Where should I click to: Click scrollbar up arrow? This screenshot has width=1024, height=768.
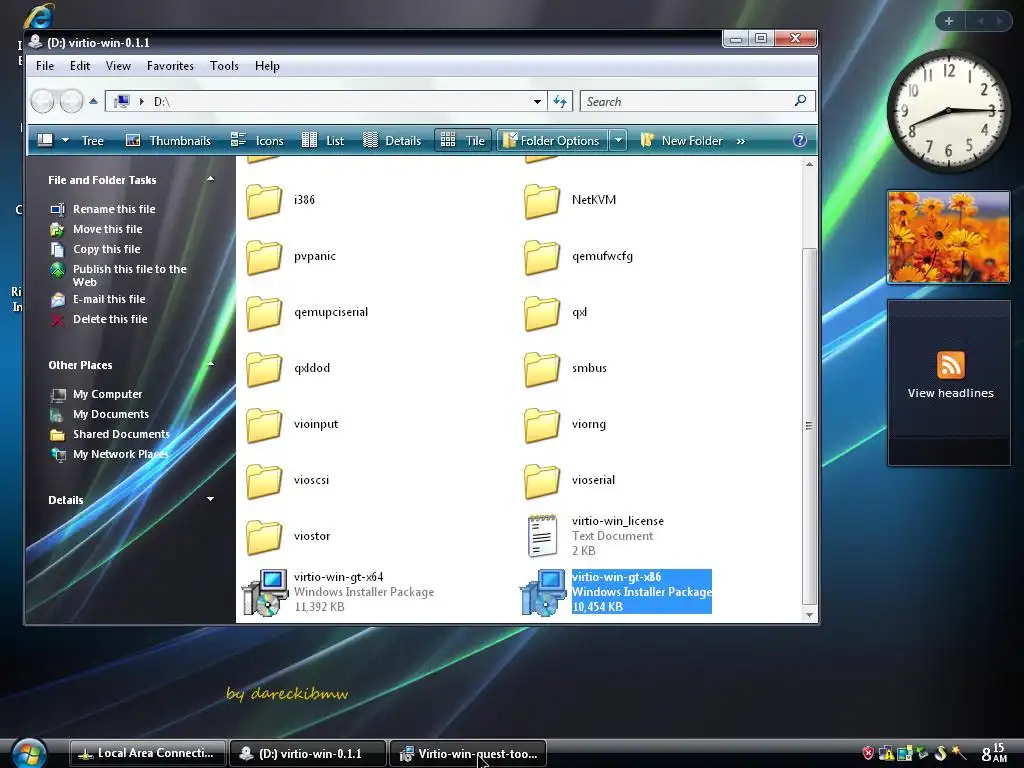pyautogui.click(x=809, y=165)
